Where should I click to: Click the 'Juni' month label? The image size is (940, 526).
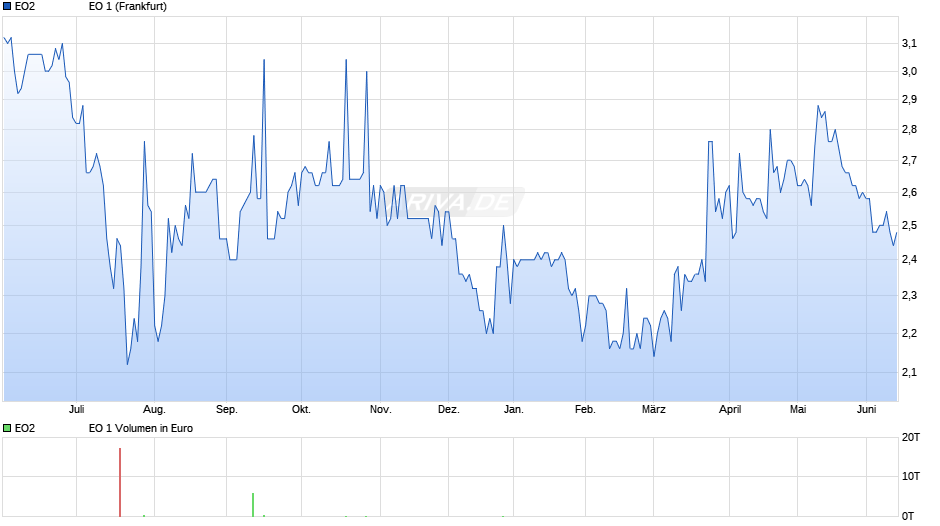[866, 410]
